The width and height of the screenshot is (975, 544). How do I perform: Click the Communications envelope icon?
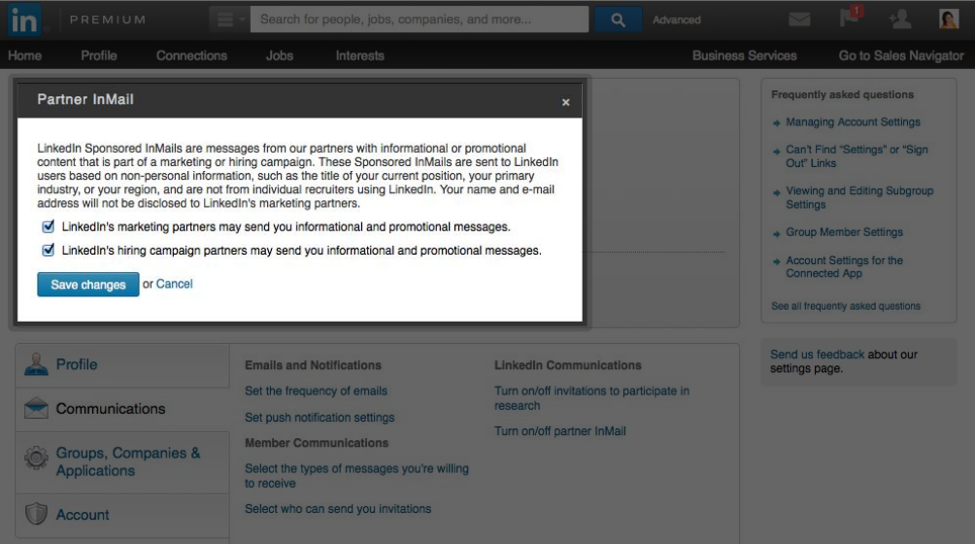pos(36,408)
